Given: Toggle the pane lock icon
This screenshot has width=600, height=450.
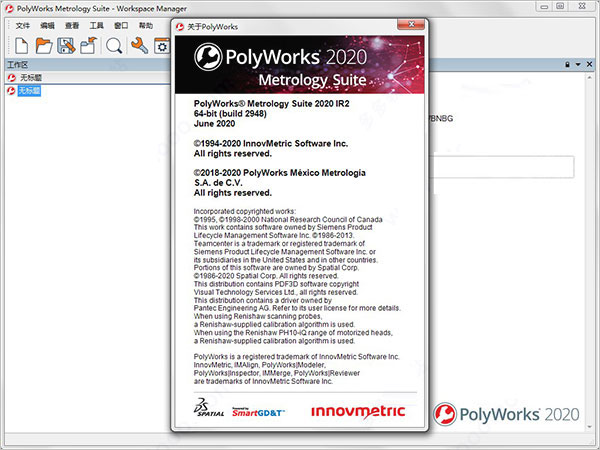Looking at the screenshot, I should [x=567, y=65].
